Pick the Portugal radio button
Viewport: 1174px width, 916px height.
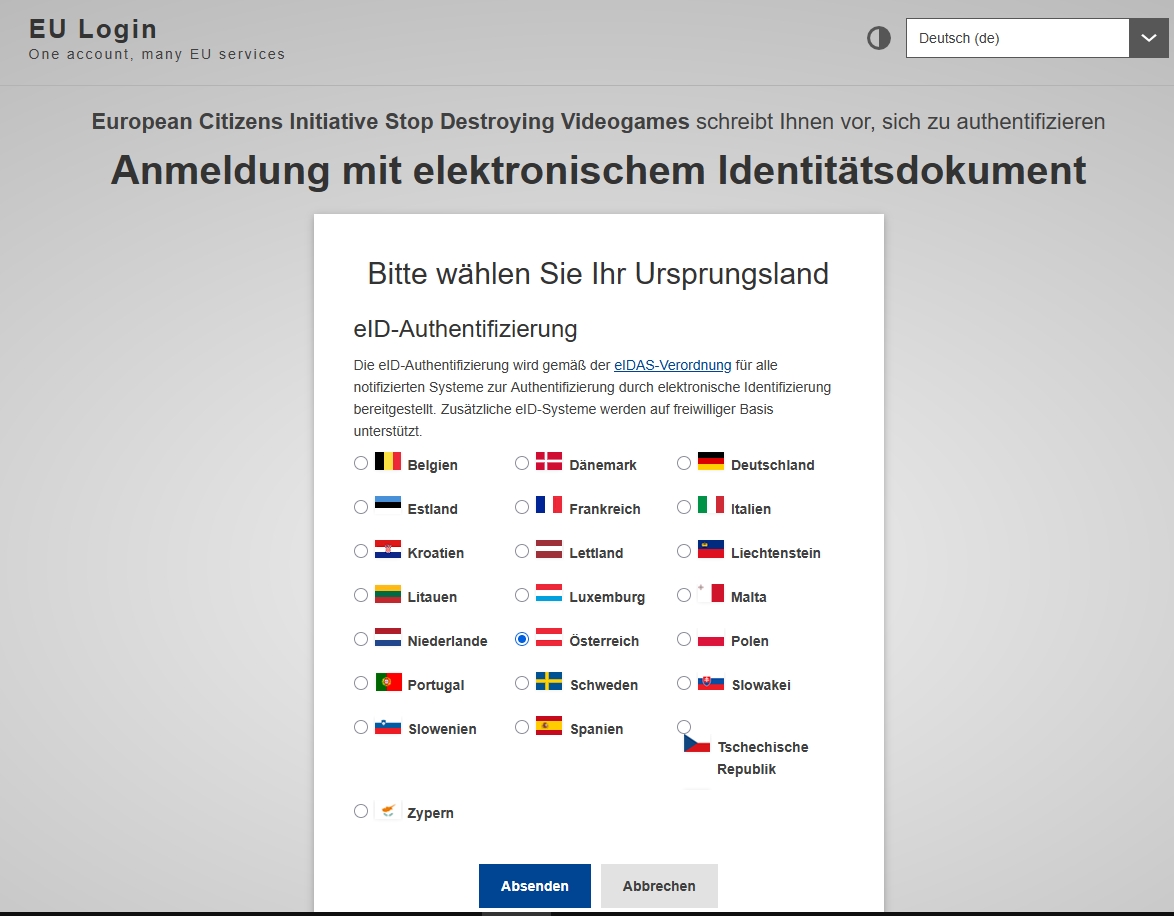(361, 683)
